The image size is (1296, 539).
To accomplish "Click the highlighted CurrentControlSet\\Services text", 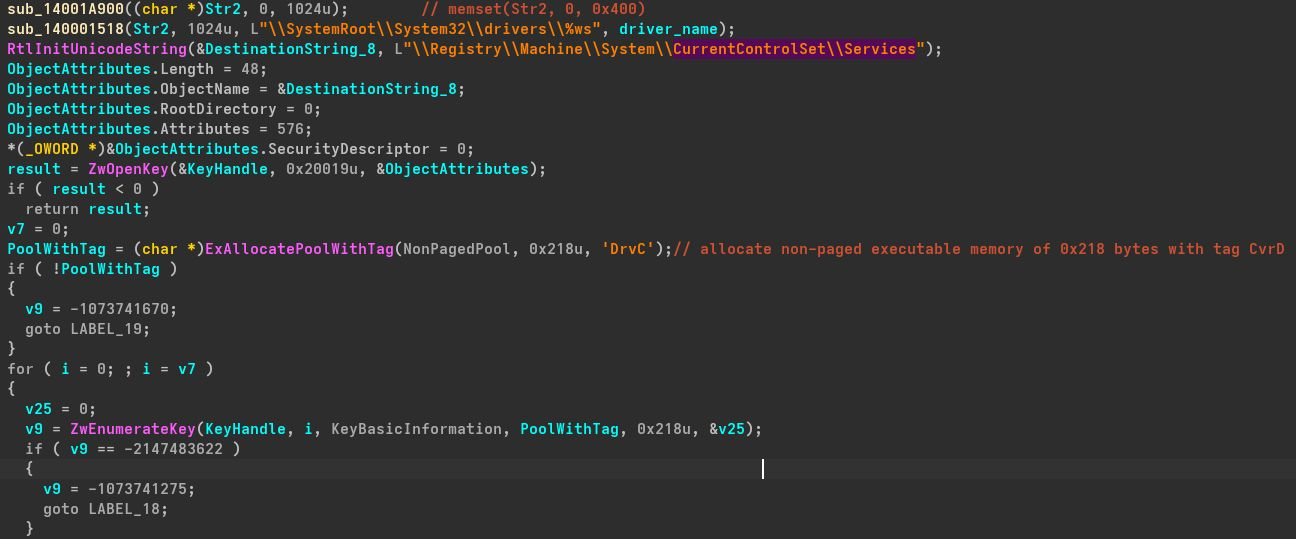I will (x=795, y=49).
